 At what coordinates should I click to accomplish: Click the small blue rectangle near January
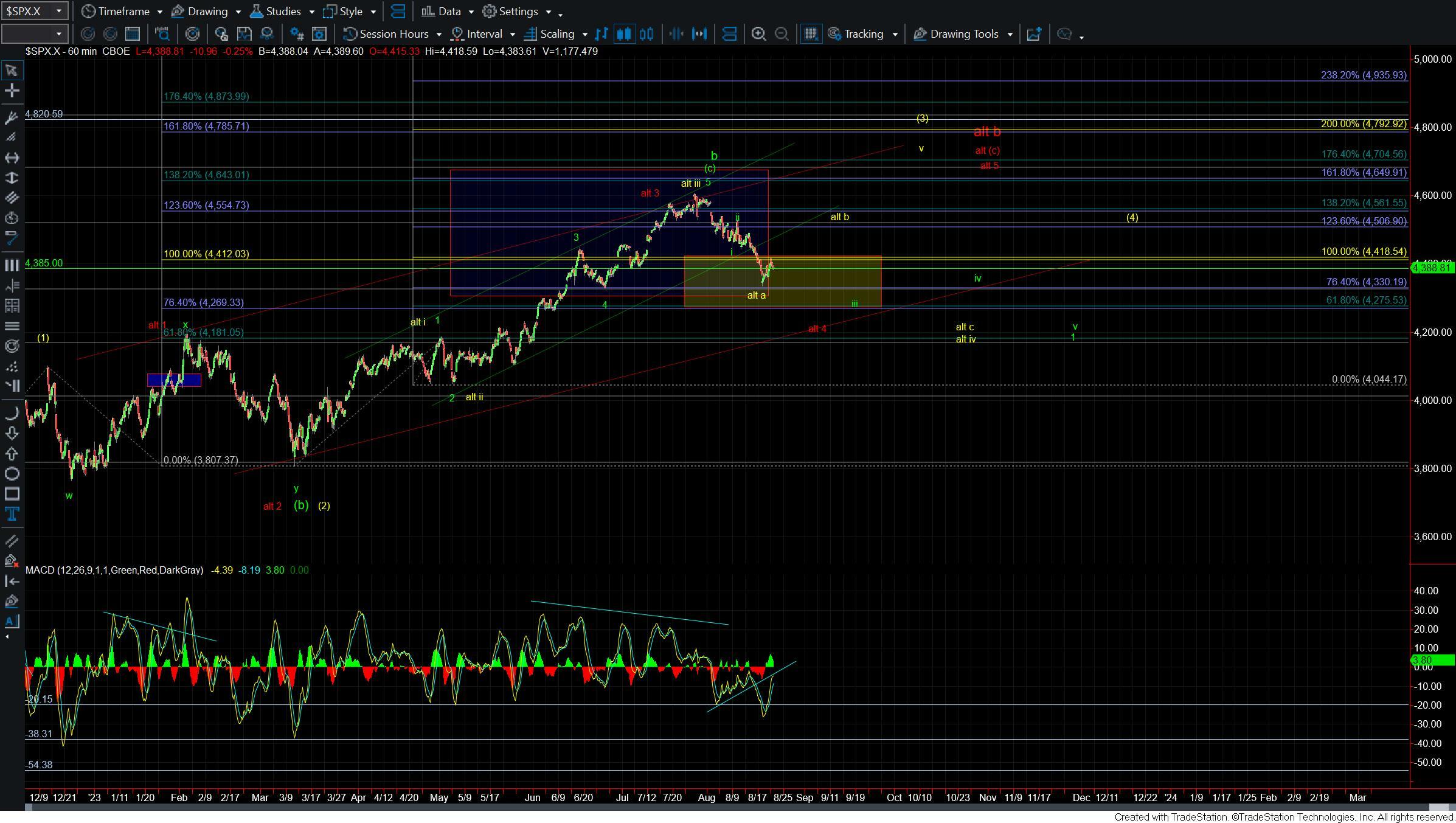coord(174,380)
